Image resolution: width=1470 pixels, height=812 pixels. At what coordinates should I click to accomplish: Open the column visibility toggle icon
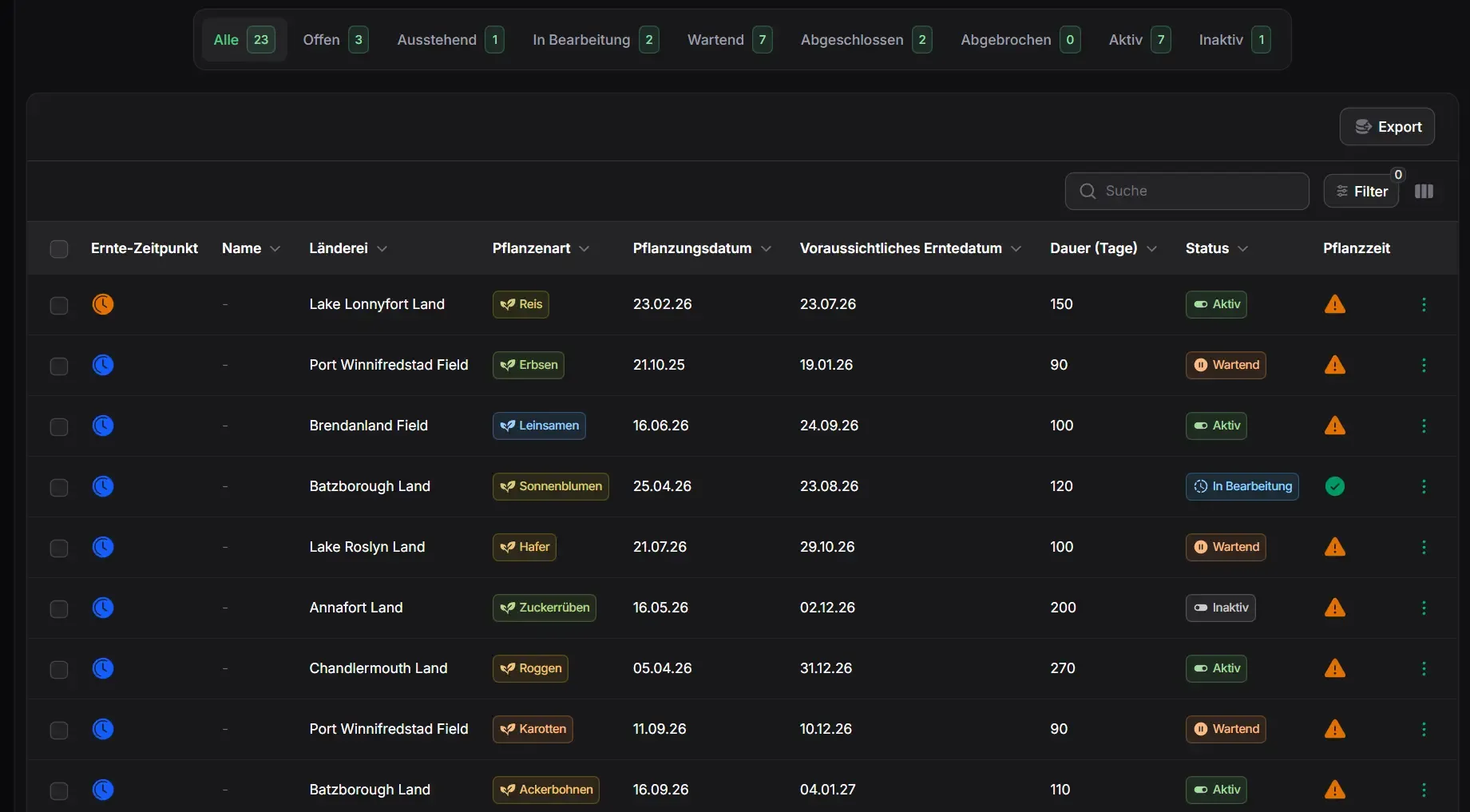[x=1424, y=192]
